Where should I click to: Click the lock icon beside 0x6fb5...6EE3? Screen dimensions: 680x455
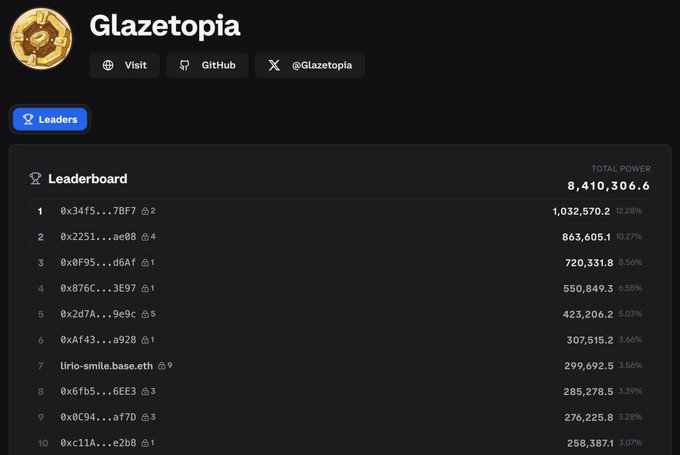pos(146,392)
